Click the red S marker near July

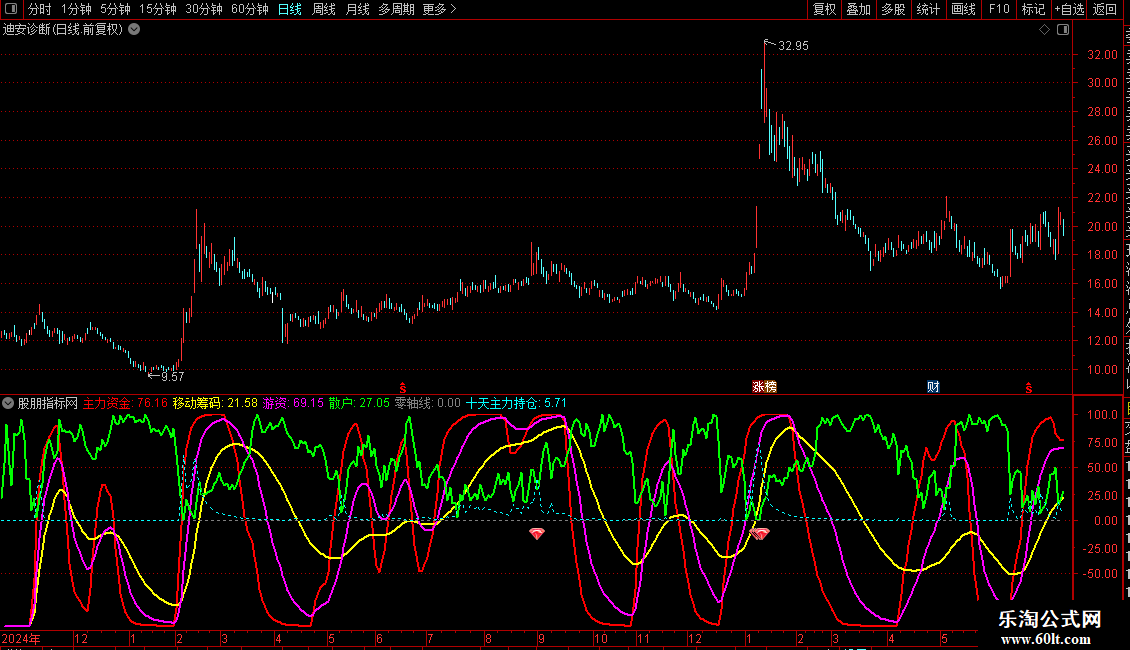point(403,388)
